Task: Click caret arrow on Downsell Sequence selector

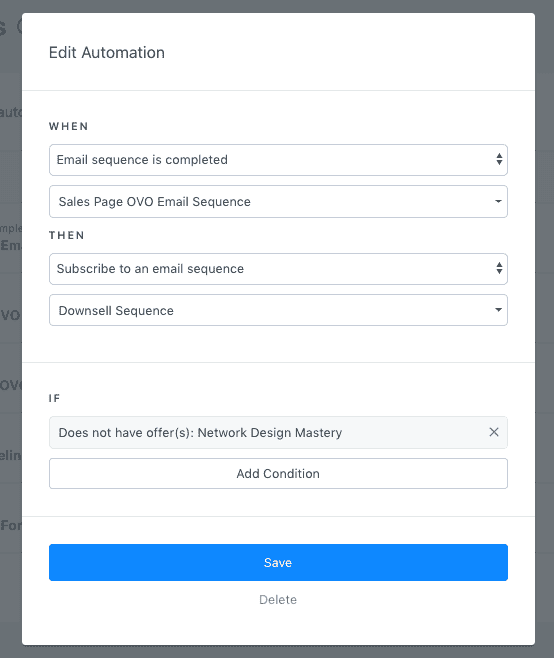Action: pos(498,310)
